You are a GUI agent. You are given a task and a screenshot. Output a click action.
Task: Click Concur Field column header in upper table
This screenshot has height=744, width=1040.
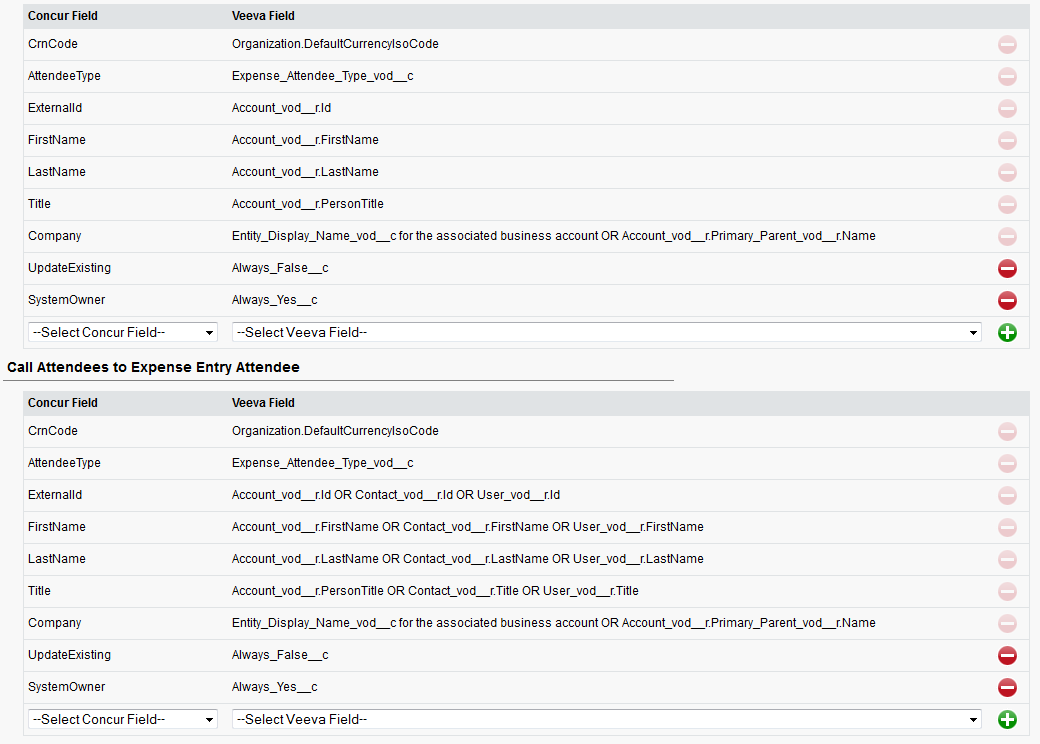pos(63,16)
